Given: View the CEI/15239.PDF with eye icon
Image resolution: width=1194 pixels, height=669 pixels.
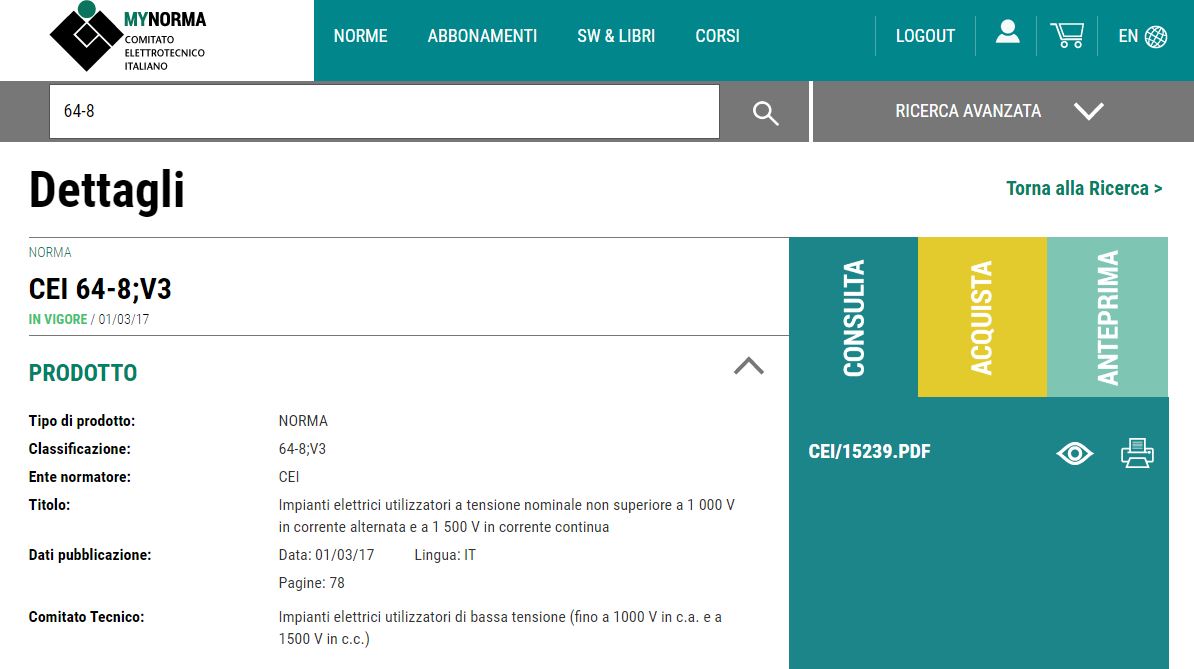Looking at the screenshot, I should coord(1074,454).
